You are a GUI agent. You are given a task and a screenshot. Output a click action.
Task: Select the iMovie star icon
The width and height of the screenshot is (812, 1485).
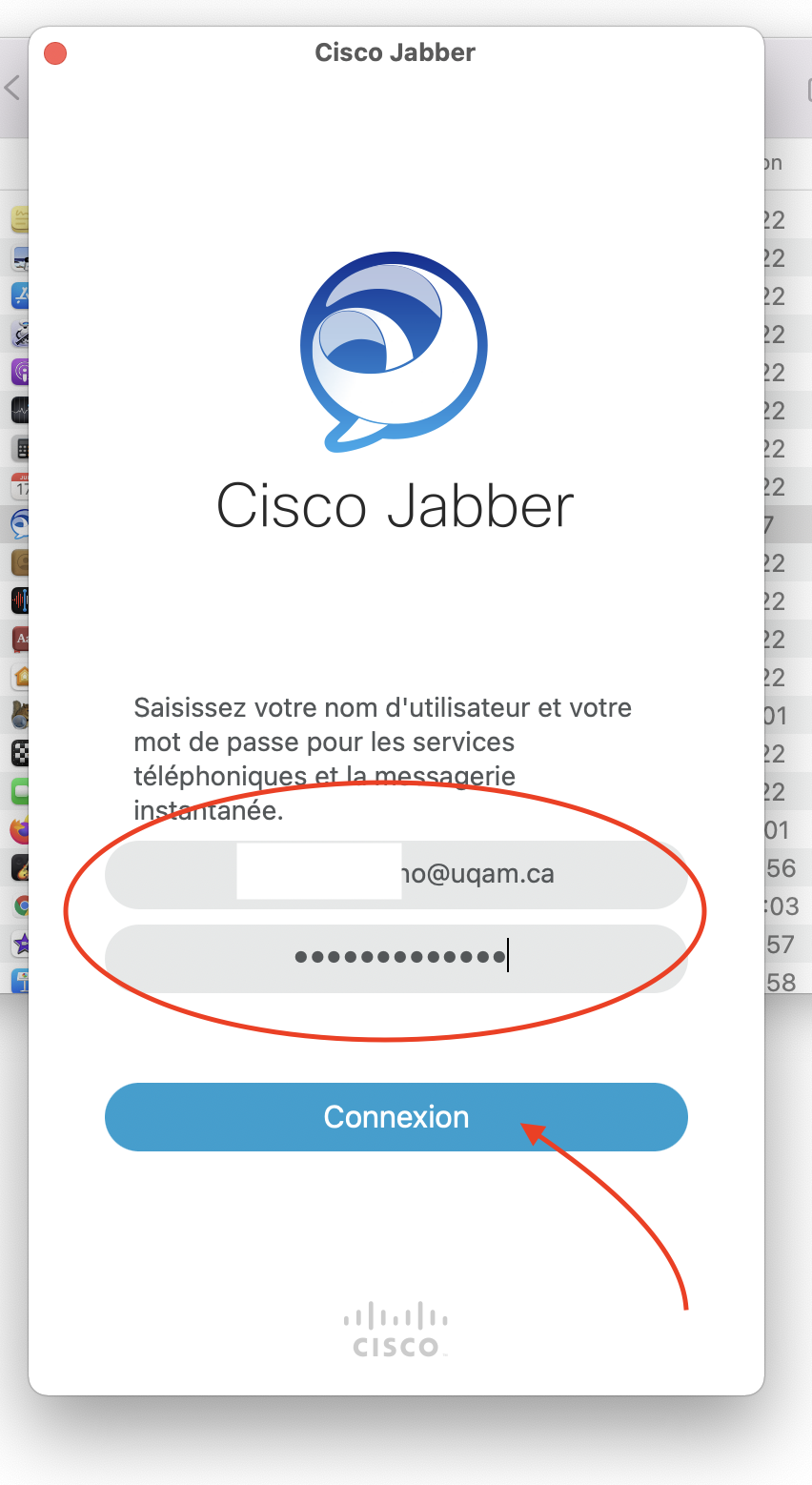tap(20, 944)
